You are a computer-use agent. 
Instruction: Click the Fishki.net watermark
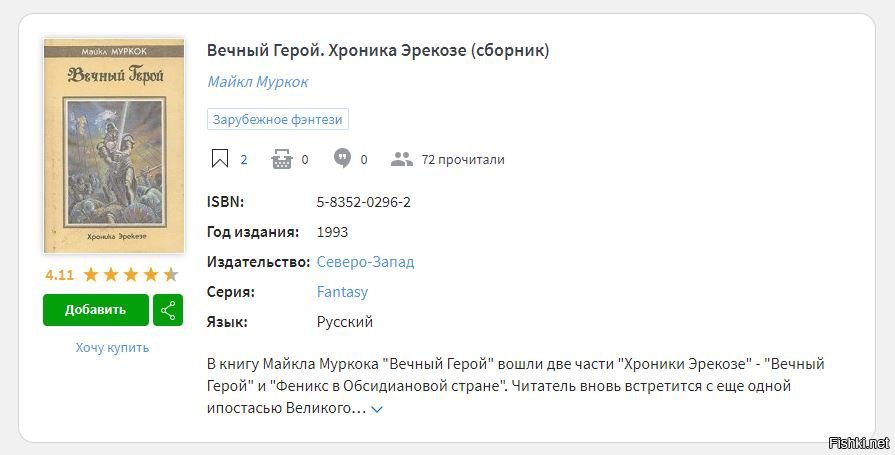[858, 442]
